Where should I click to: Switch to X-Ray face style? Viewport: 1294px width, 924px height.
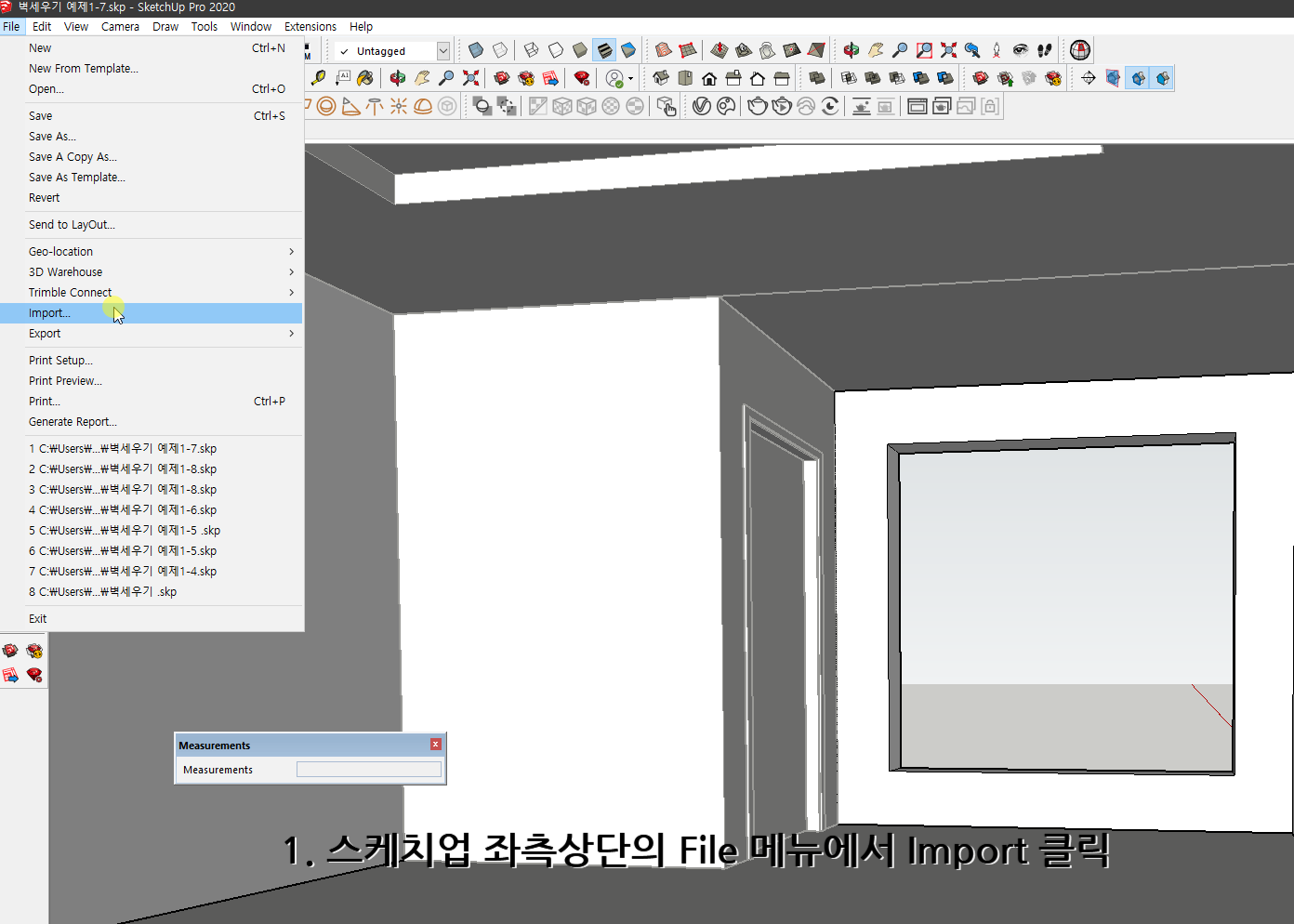click(x=476, y=49)
